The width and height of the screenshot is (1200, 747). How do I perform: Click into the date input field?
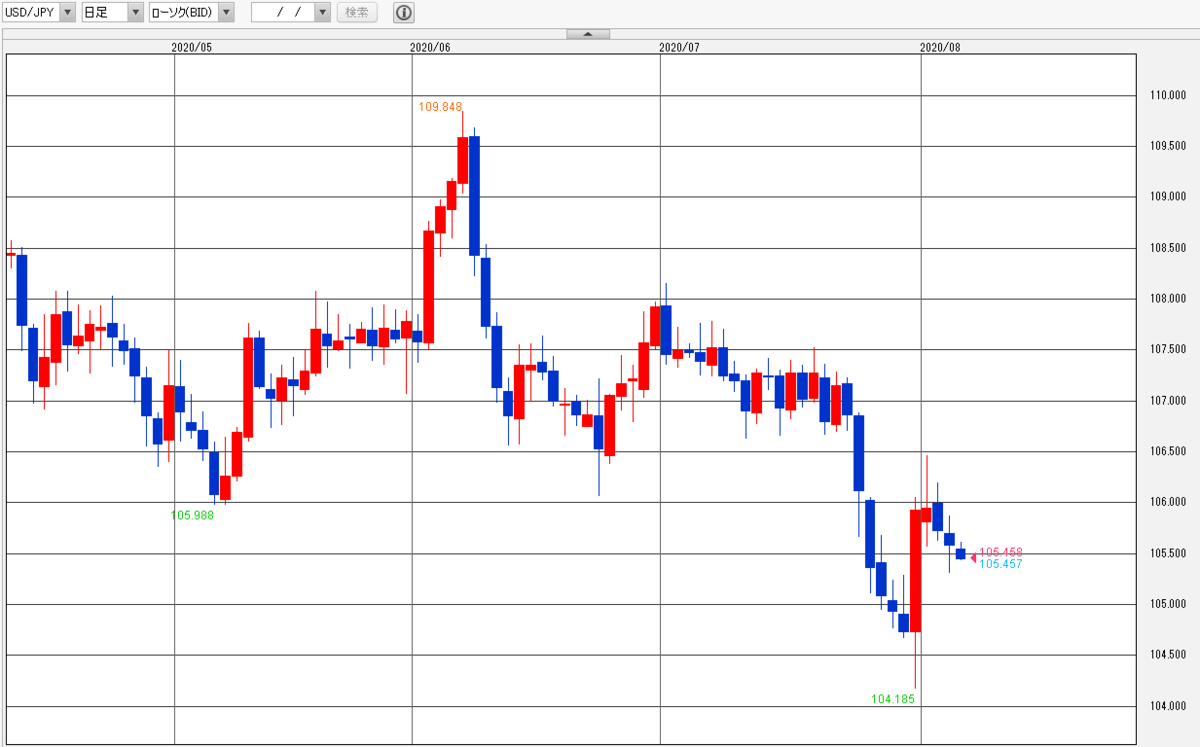click(283, 12)
